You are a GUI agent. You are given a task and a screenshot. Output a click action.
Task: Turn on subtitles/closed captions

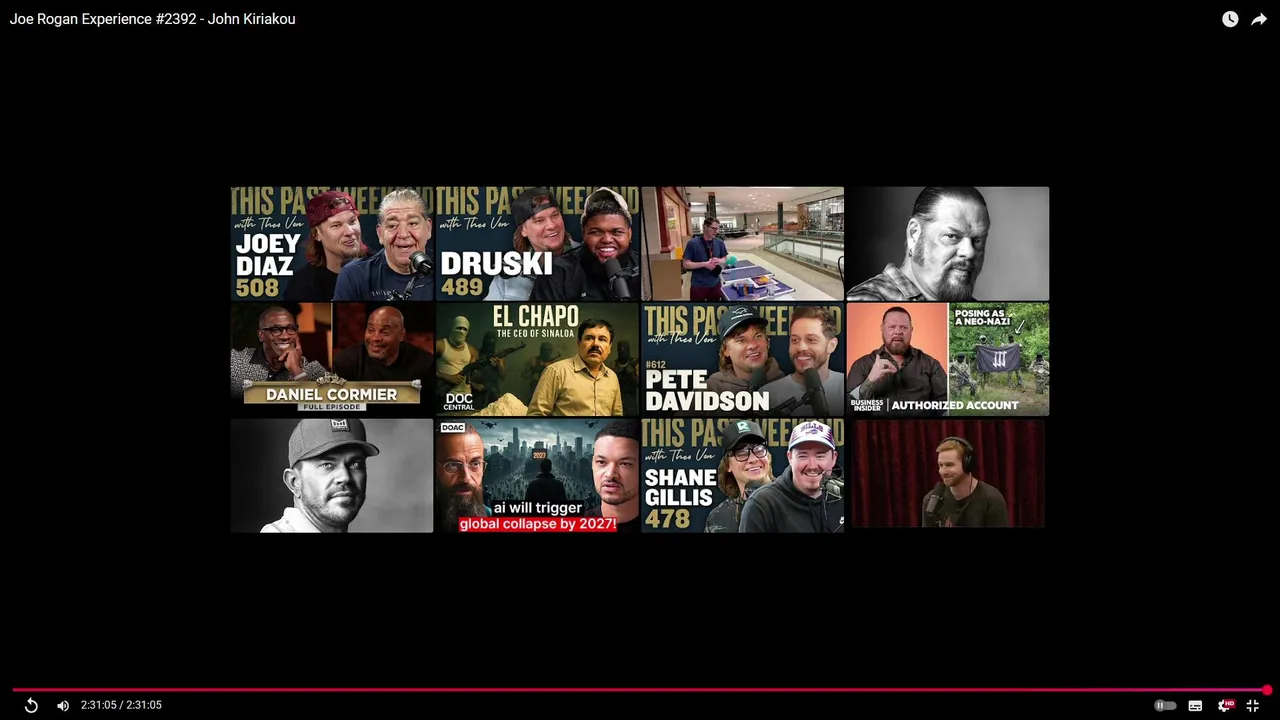tap(1195, 705)
